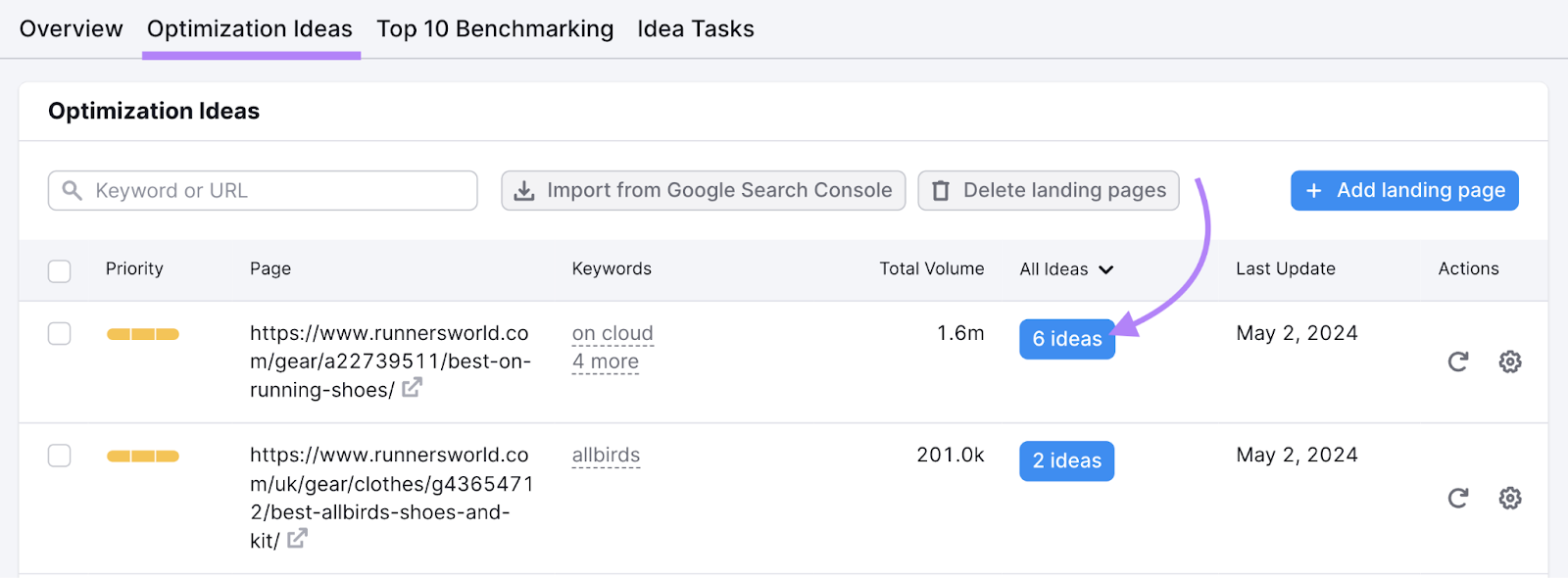Switch to Top 10 Benchmarking tab

tap(495, 28)
